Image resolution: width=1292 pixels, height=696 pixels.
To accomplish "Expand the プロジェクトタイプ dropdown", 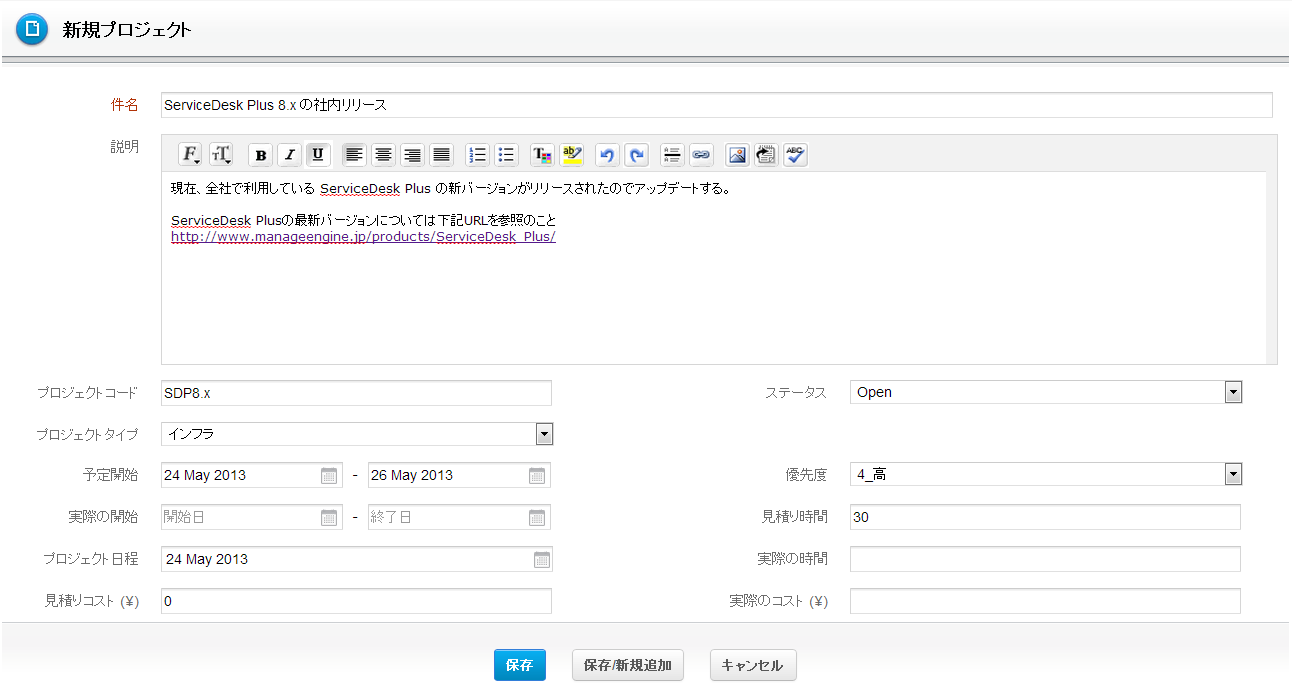I will coord(544,434).
